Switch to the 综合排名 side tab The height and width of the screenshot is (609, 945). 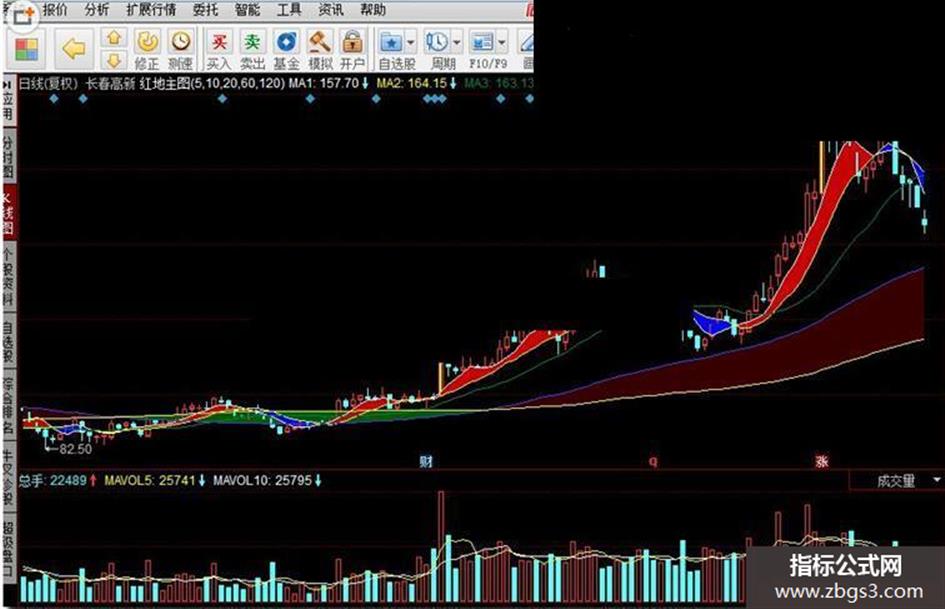tap(8, 405)
